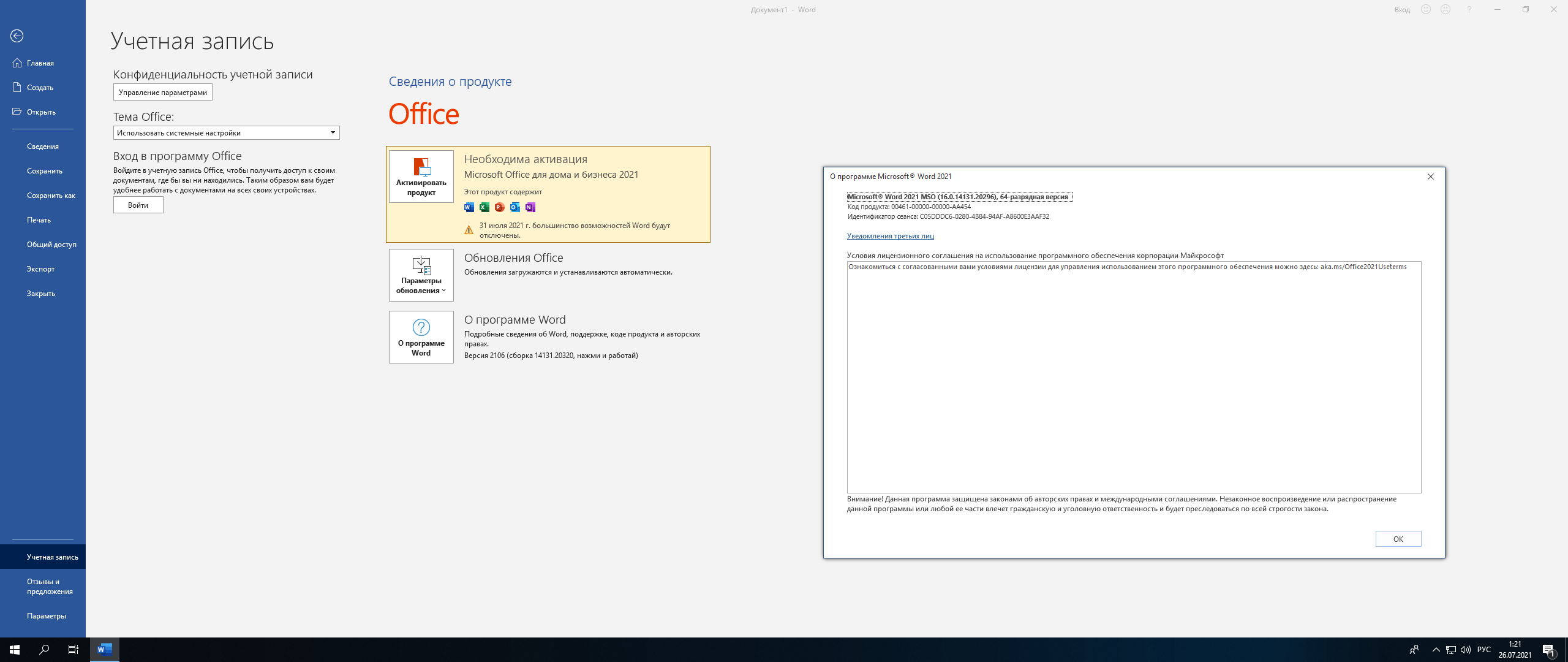This screenshot has width=1568, height=662.
Task: Select Сведения in the sidebar
Action: 43,146
